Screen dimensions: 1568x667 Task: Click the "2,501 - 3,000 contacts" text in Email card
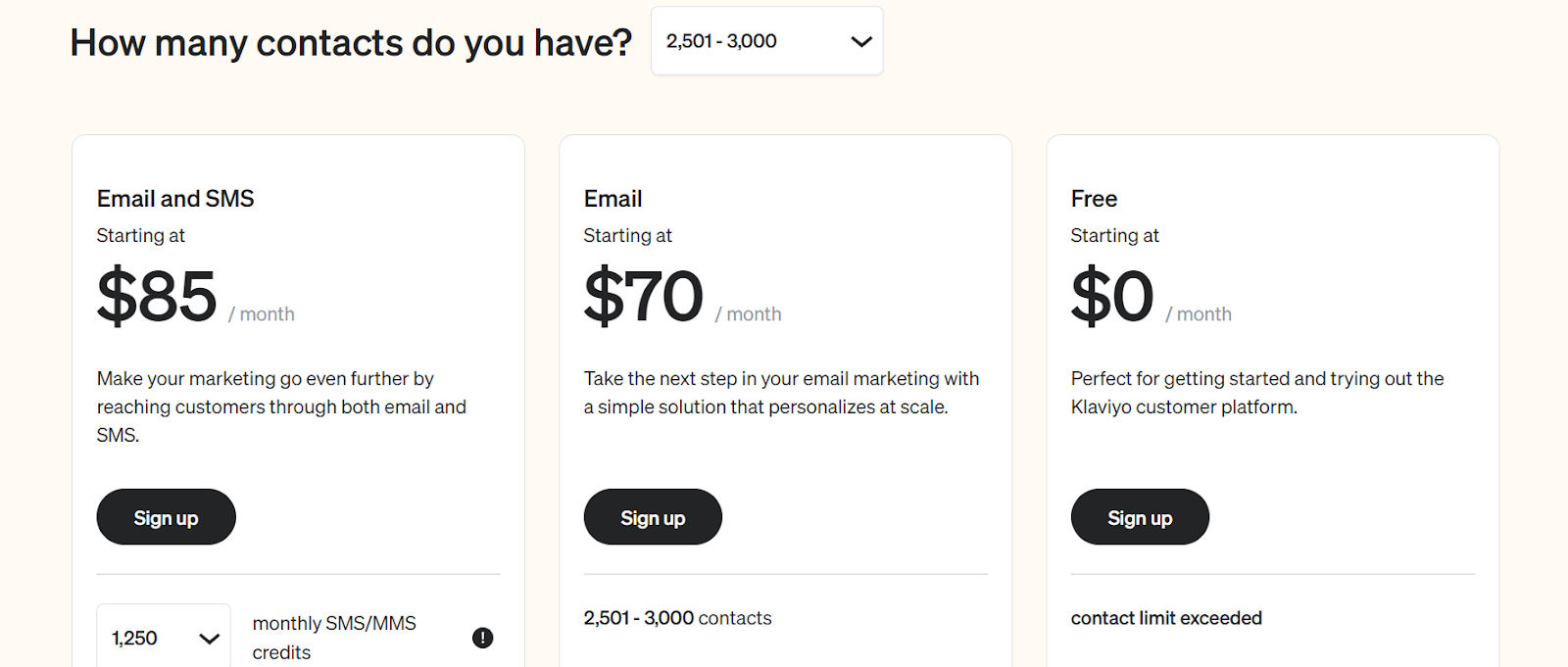coord(677,618)
